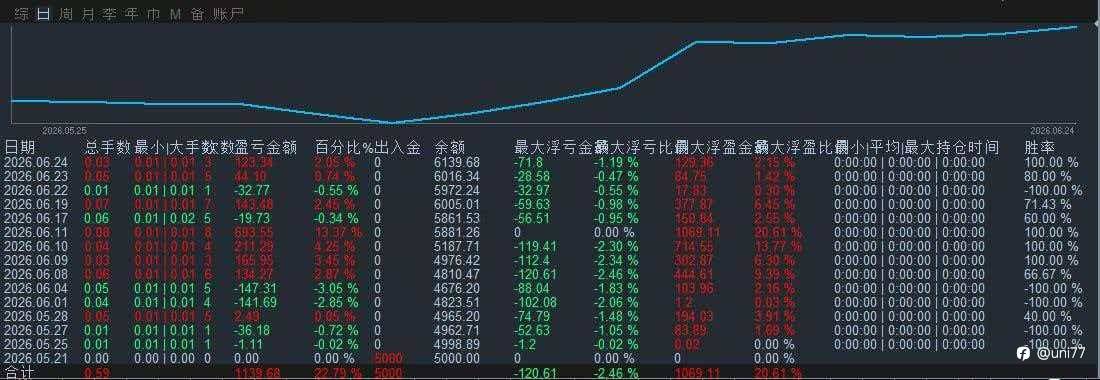
Task: Select the 2026.05.28 date row
Action: pyautogui.click(x=36, y=316)
